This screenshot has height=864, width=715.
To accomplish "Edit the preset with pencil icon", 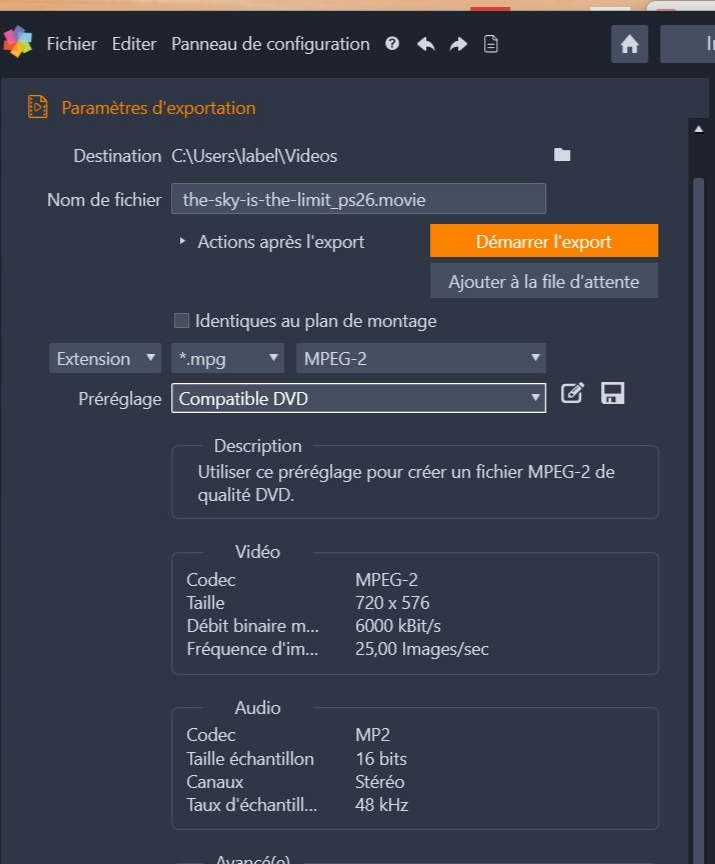I will (x=572, y=394).
